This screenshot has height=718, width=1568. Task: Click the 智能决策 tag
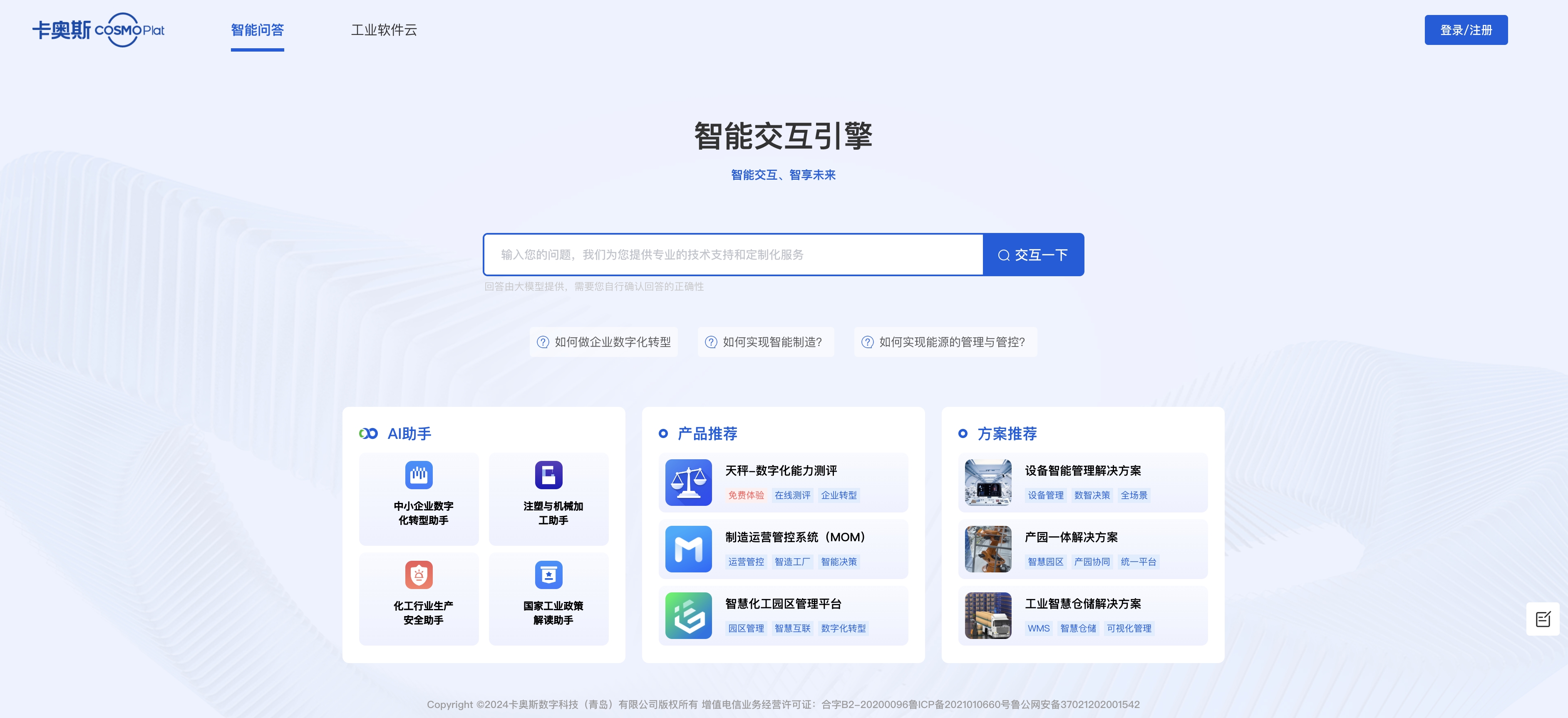pyautogui.click(x=839, y=562)
